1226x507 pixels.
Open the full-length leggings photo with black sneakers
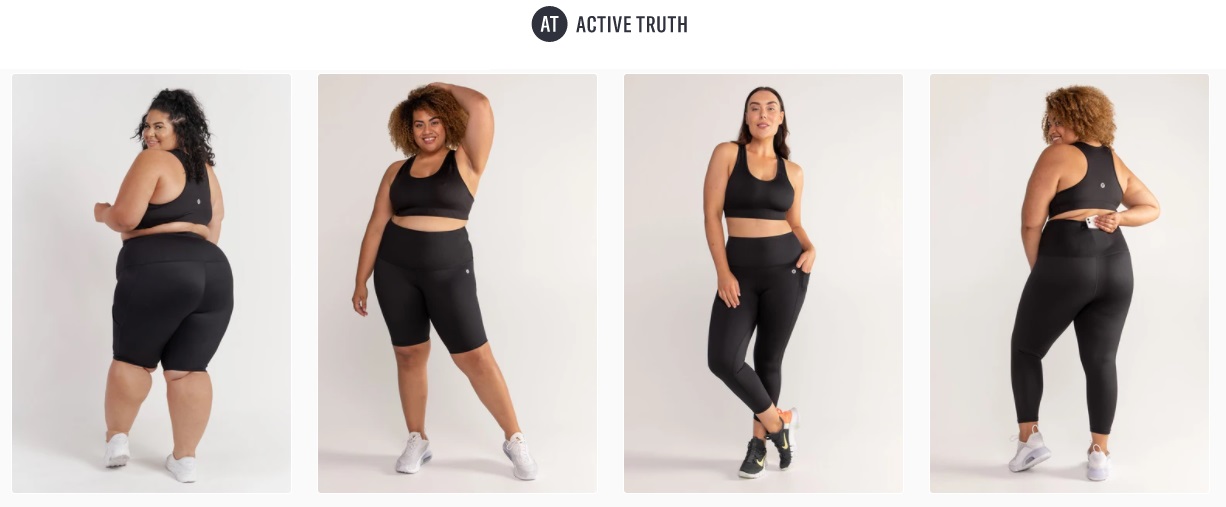(x=763, y=283)
